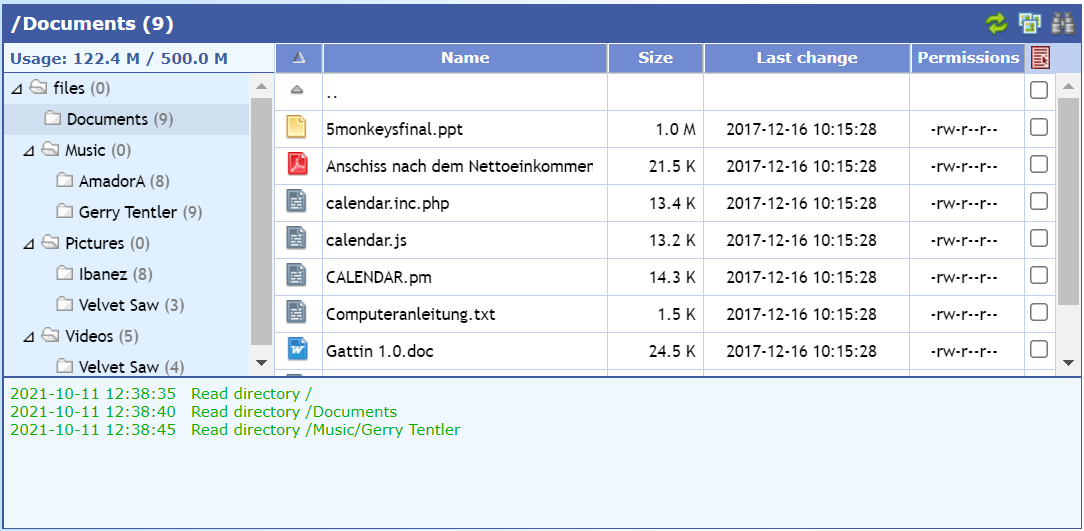
Task: Click the Documents folder icon in tree
Action: point(53,119)
